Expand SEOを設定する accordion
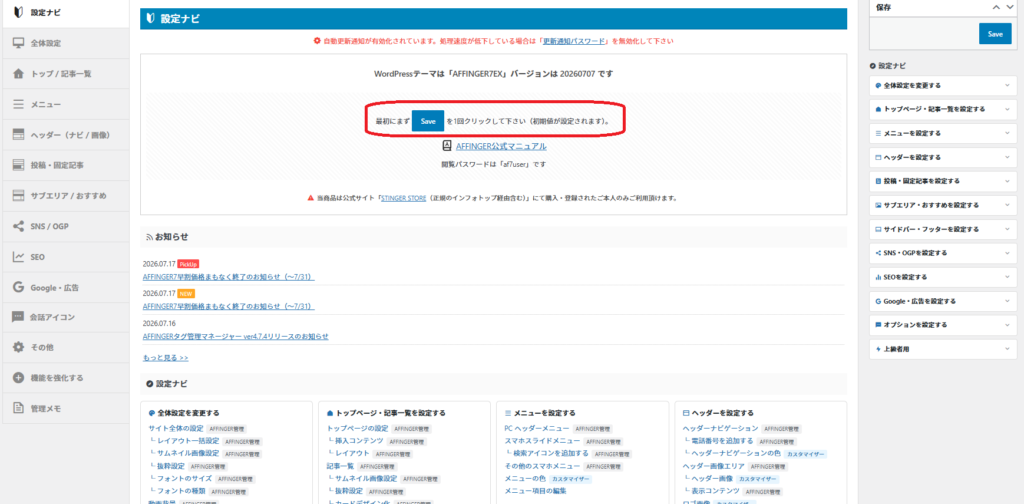Screen dimensions: 1024x504 click(943, 277)
